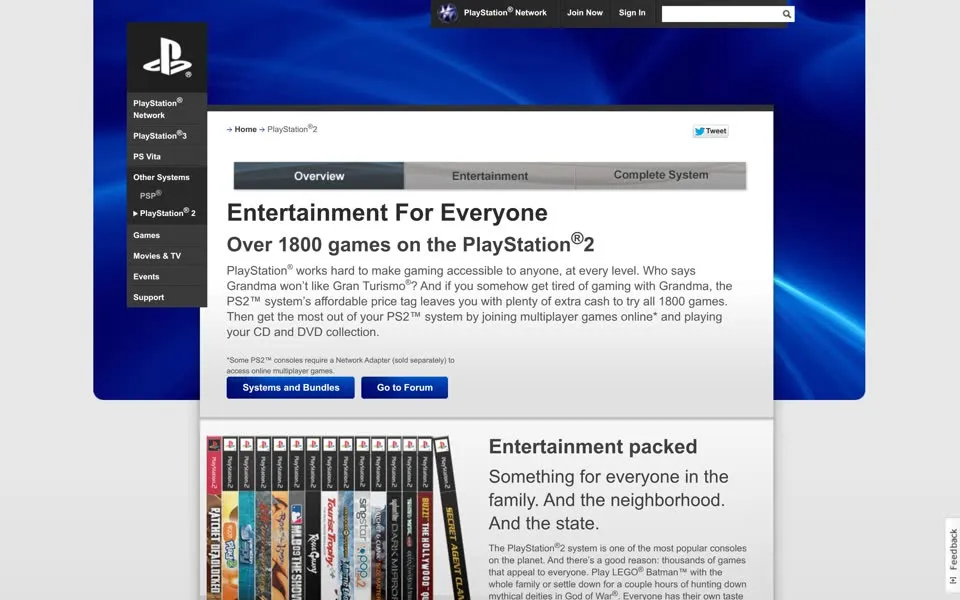Select PlayStation 2 in the sidebar
960x600 pixels.
[167, 213]
